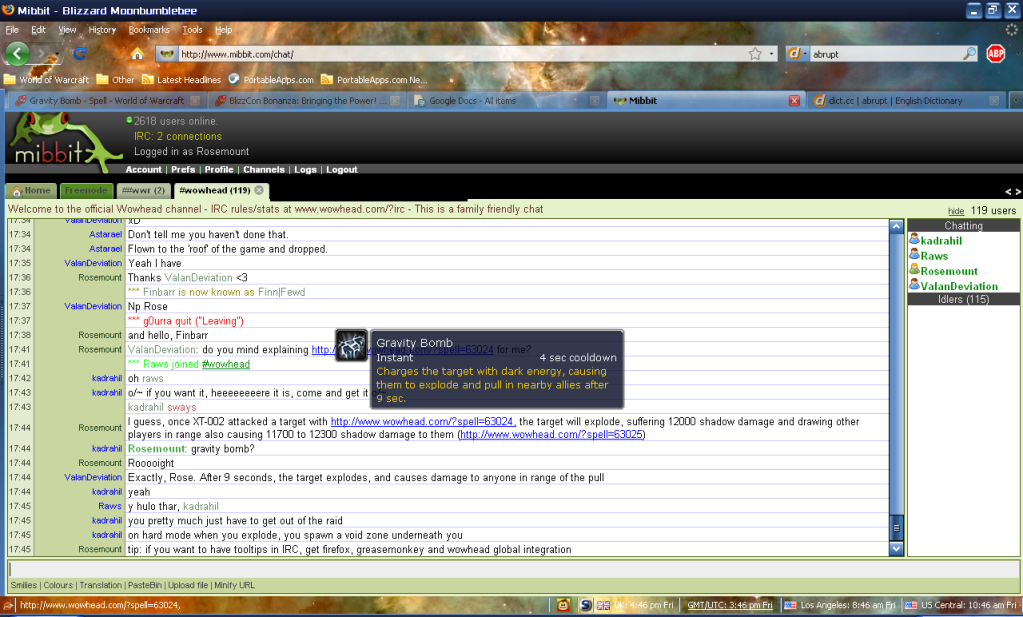
Task: Open the View menu
Action: point(67,29)
